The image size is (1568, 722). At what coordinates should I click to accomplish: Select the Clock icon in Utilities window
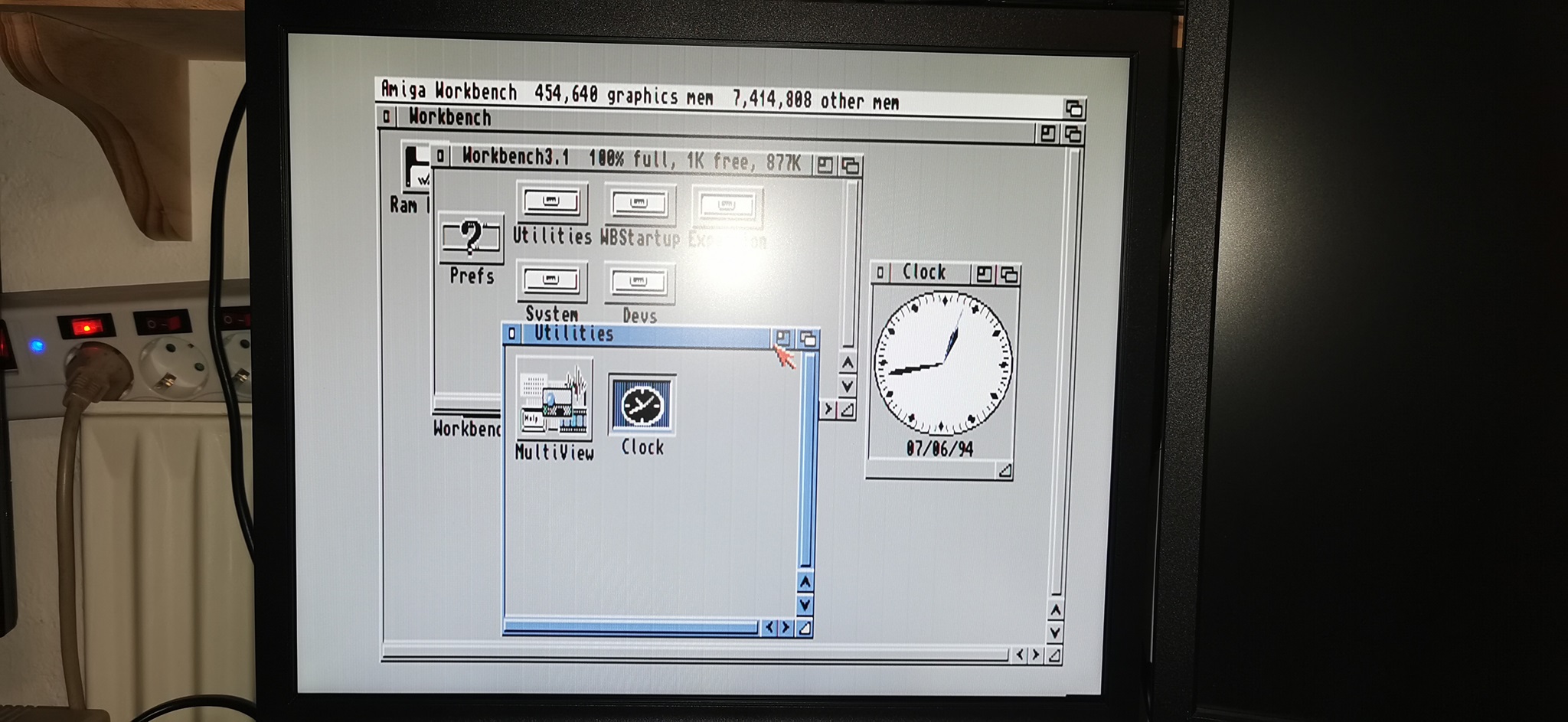(642, 405)
